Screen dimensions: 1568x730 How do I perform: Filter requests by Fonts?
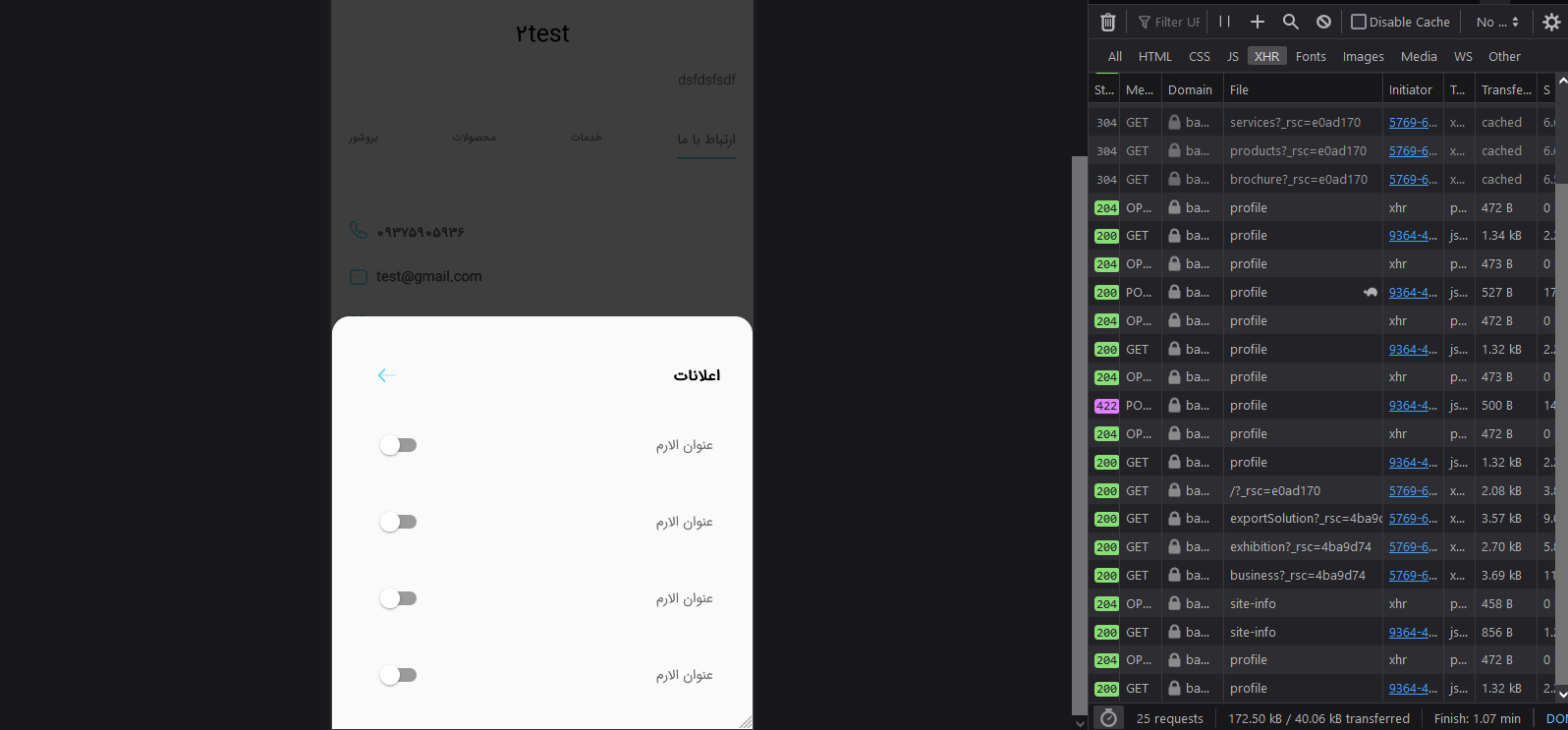tap(1311, 56)
